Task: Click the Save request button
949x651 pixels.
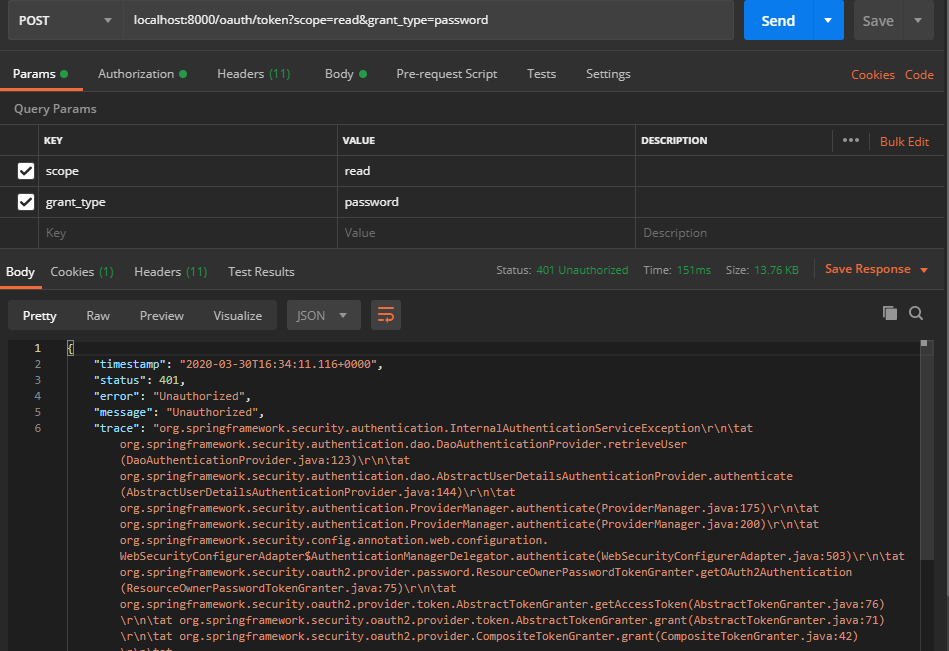Action: pyautogui.click(x=878, y=21)
